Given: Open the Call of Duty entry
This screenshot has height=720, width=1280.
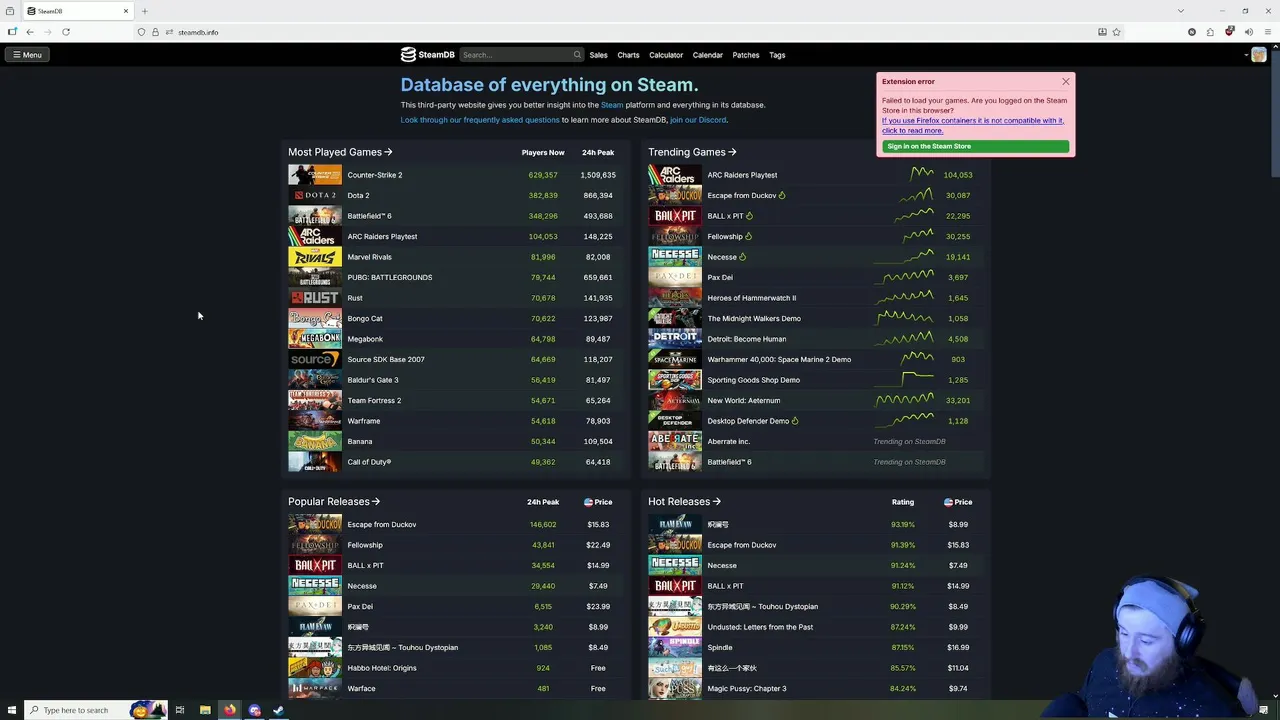Looking at the screenshot, I should 369,462.
